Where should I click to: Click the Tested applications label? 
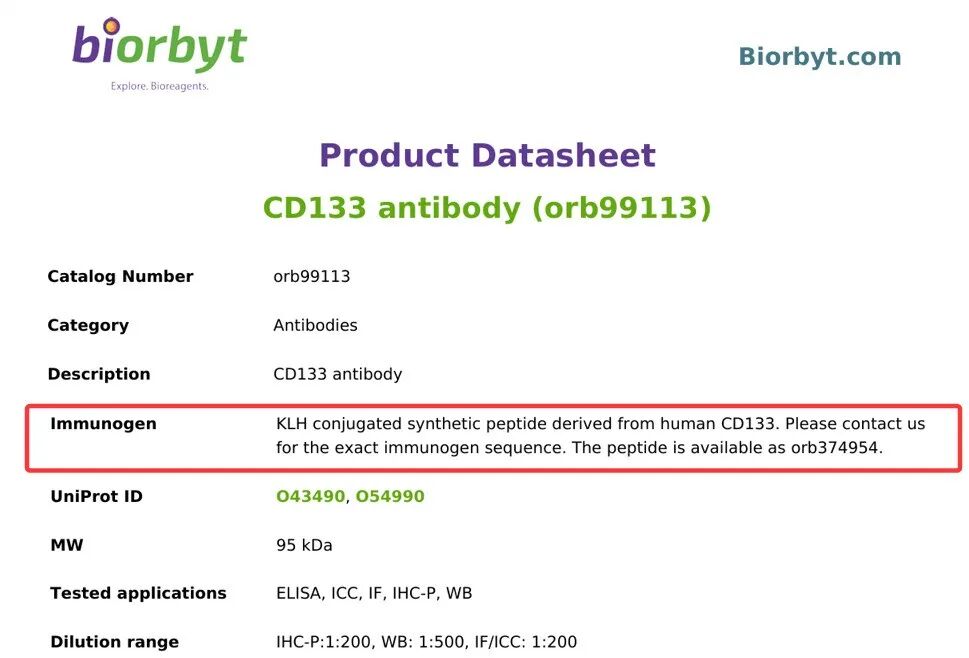(138, 594)
